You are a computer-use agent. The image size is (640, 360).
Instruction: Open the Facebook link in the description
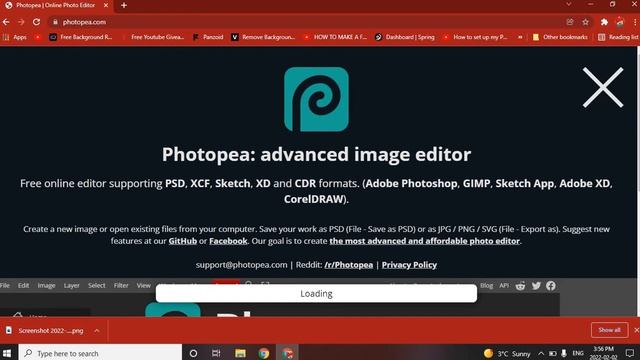click(228, 241)
